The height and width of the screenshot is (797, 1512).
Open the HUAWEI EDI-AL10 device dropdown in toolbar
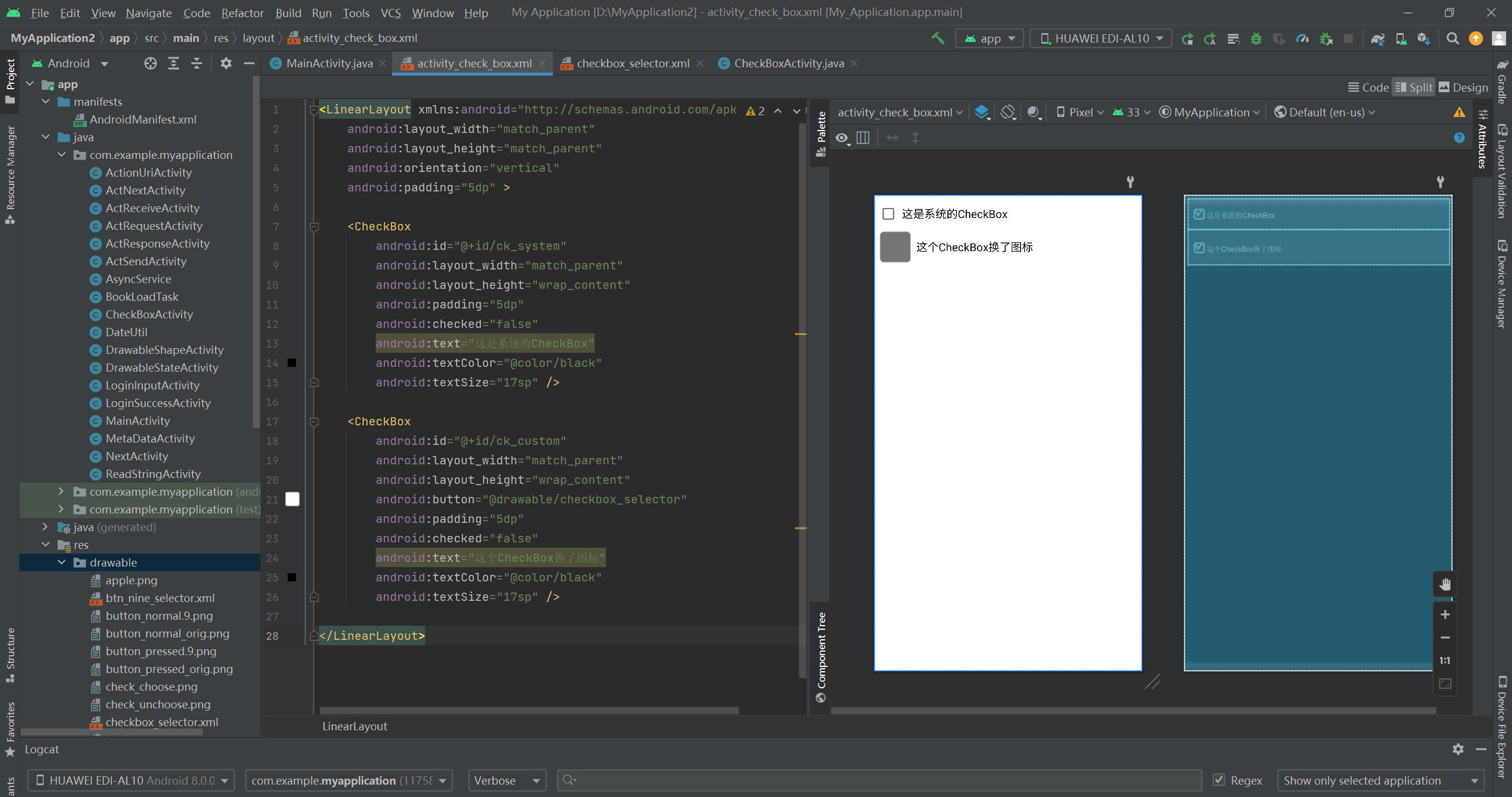click(x=1101, y=38)
